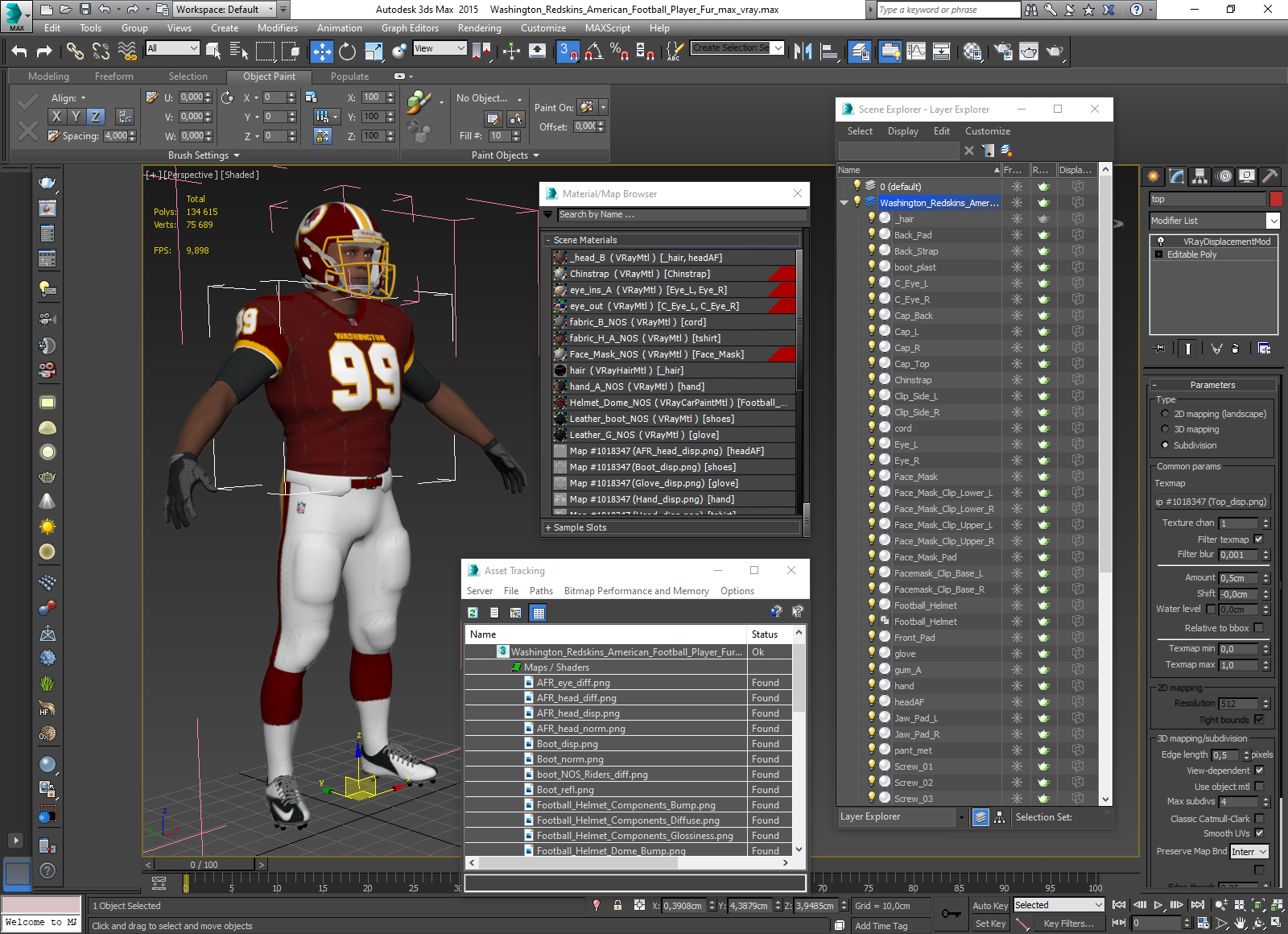Select the 3D mapping radio button
Viewport: 1288px width, 934px height.
click(1165, 429)
